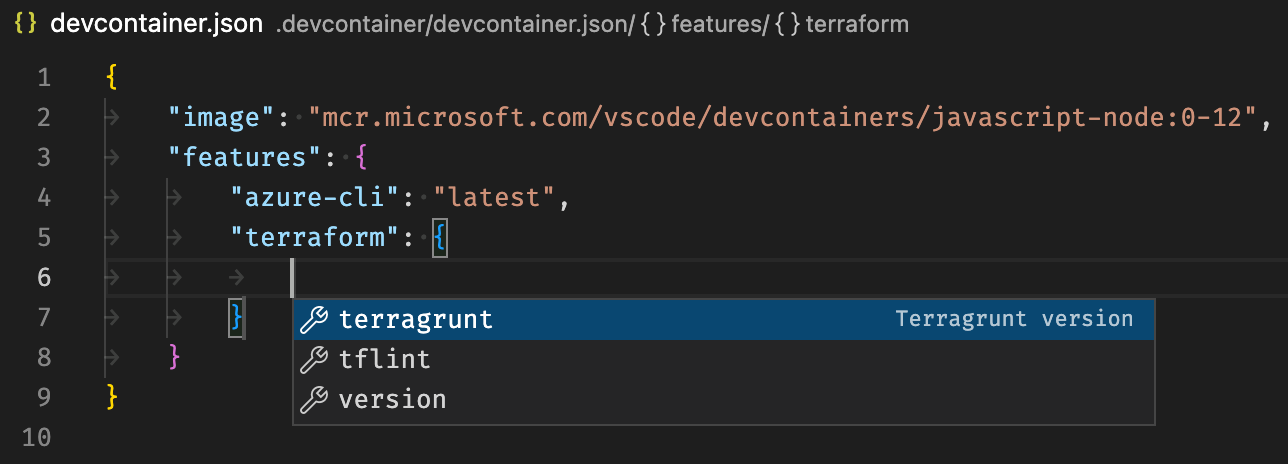Click the terraform breadcrumb segment
The image size is (1288, 464).
pyautogui.click(x=857, y=24)
